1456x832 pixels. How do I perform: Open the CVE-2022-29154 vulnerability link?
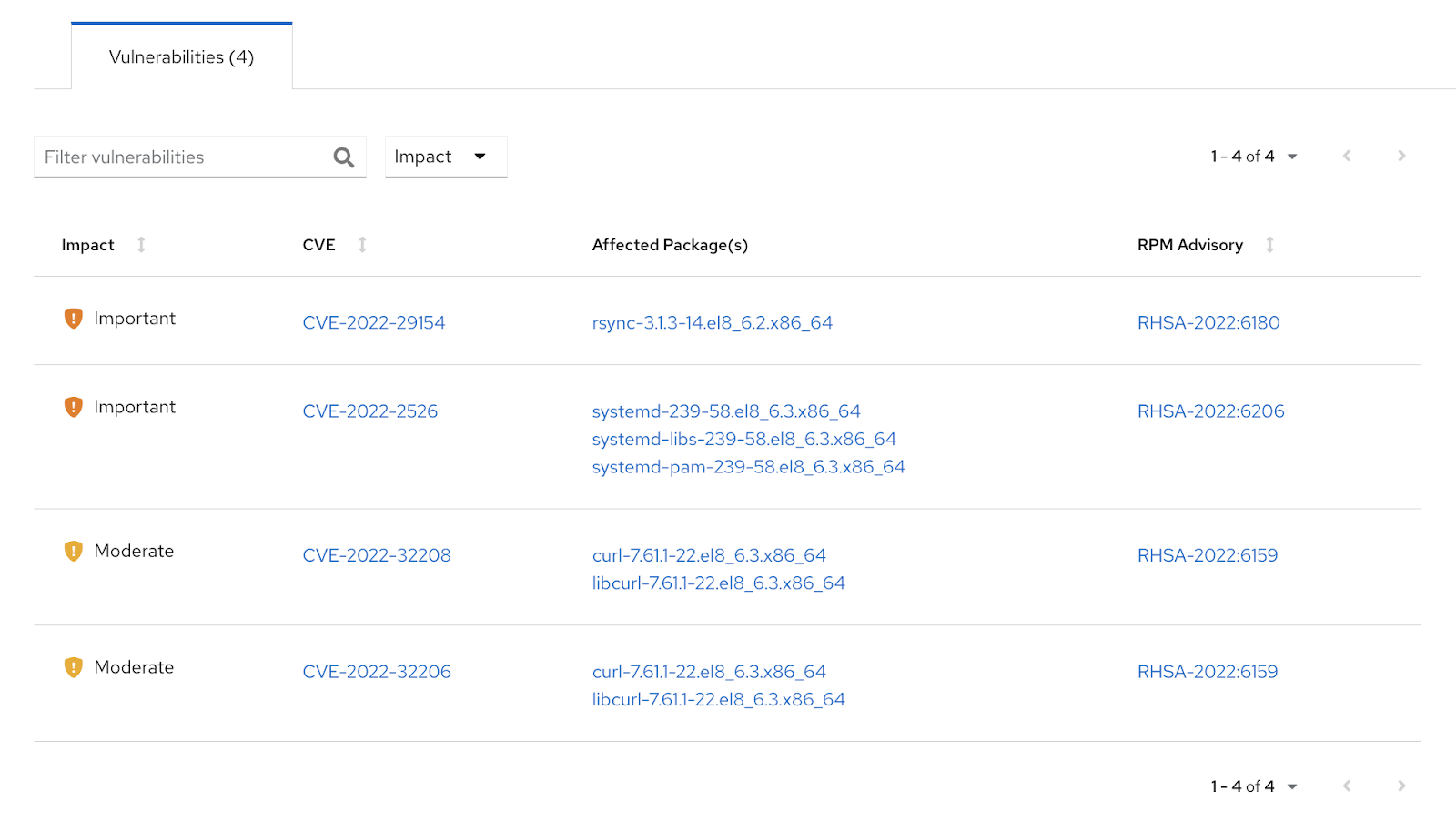(373, 322)
